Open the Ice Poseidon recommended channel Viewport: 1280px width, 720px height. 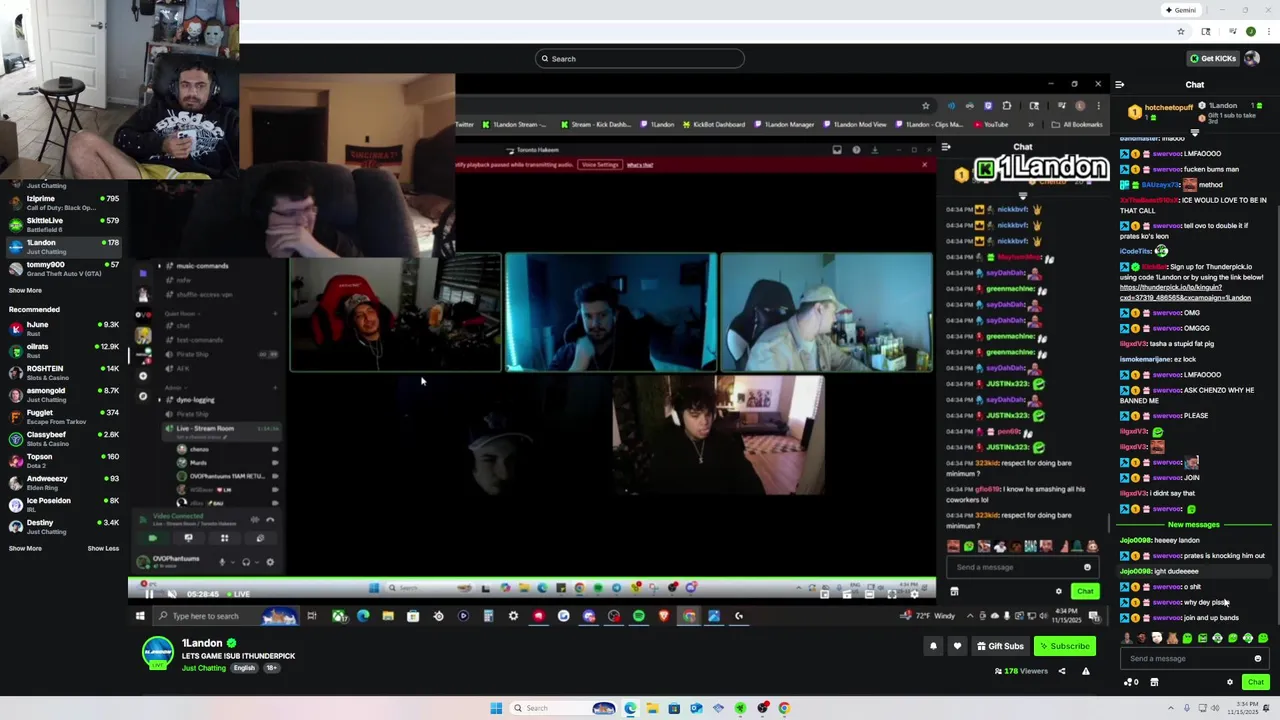(x=64, y=505)
